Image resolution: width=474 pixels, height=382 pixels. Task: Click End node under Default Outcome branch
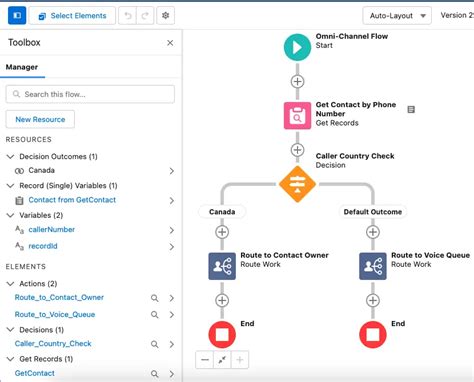tap(373, 334)
